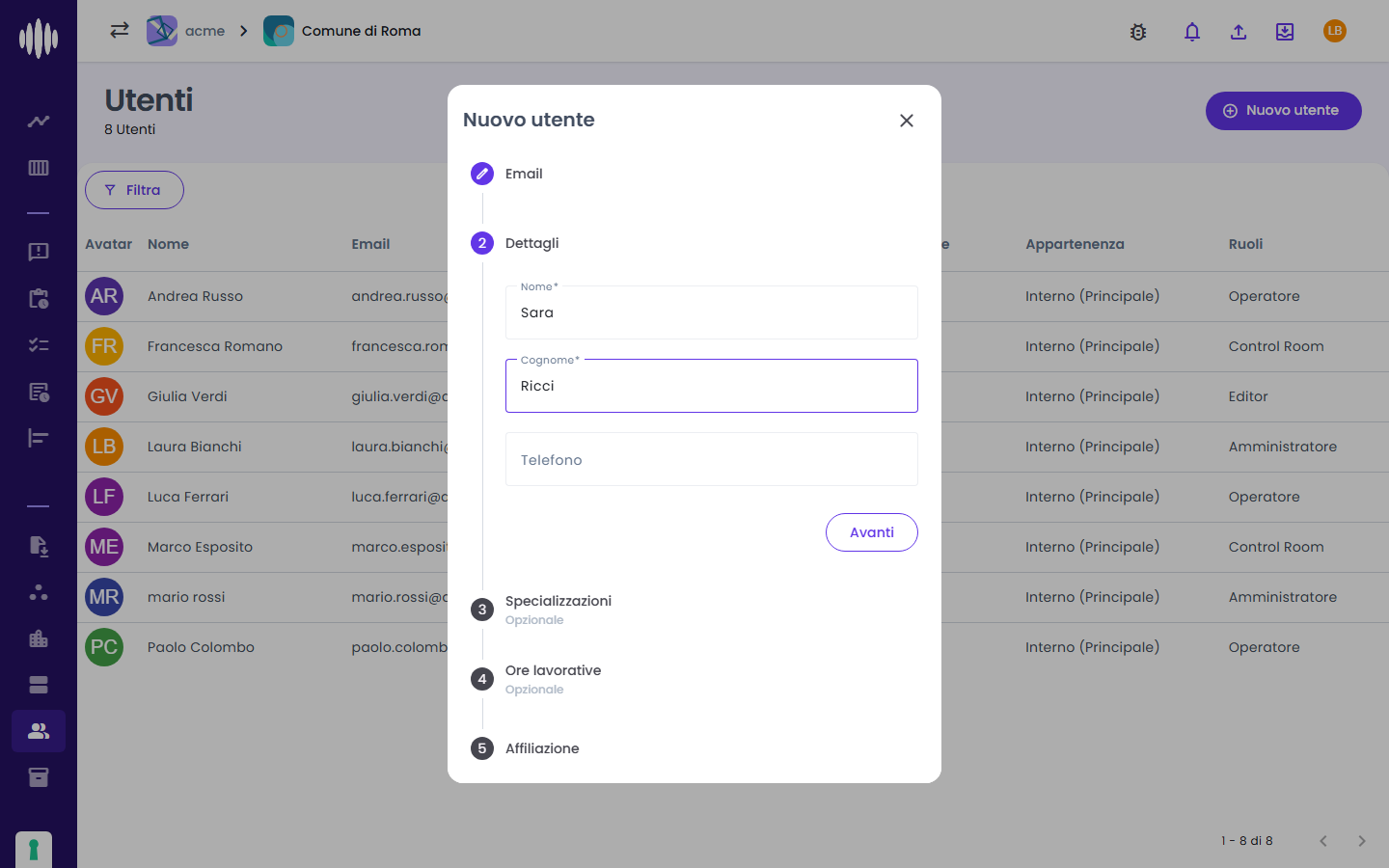Select the Affiliazione step

tap(526, 748)
